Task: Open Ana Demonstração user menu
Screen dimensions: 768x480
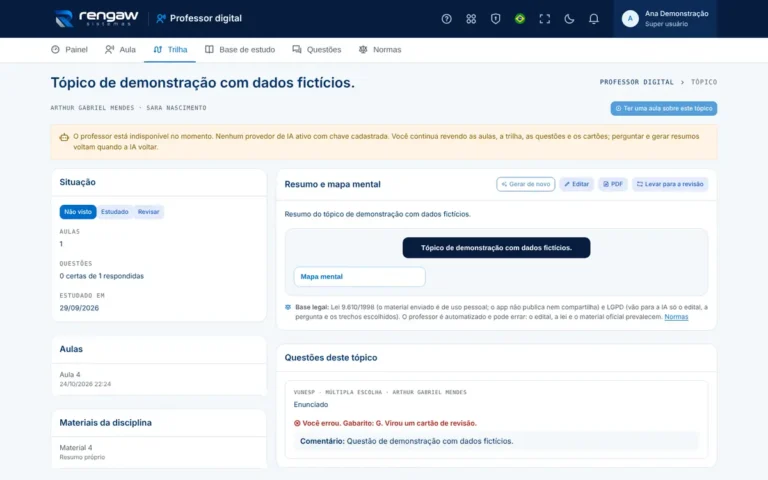Action: click(665, 19)
